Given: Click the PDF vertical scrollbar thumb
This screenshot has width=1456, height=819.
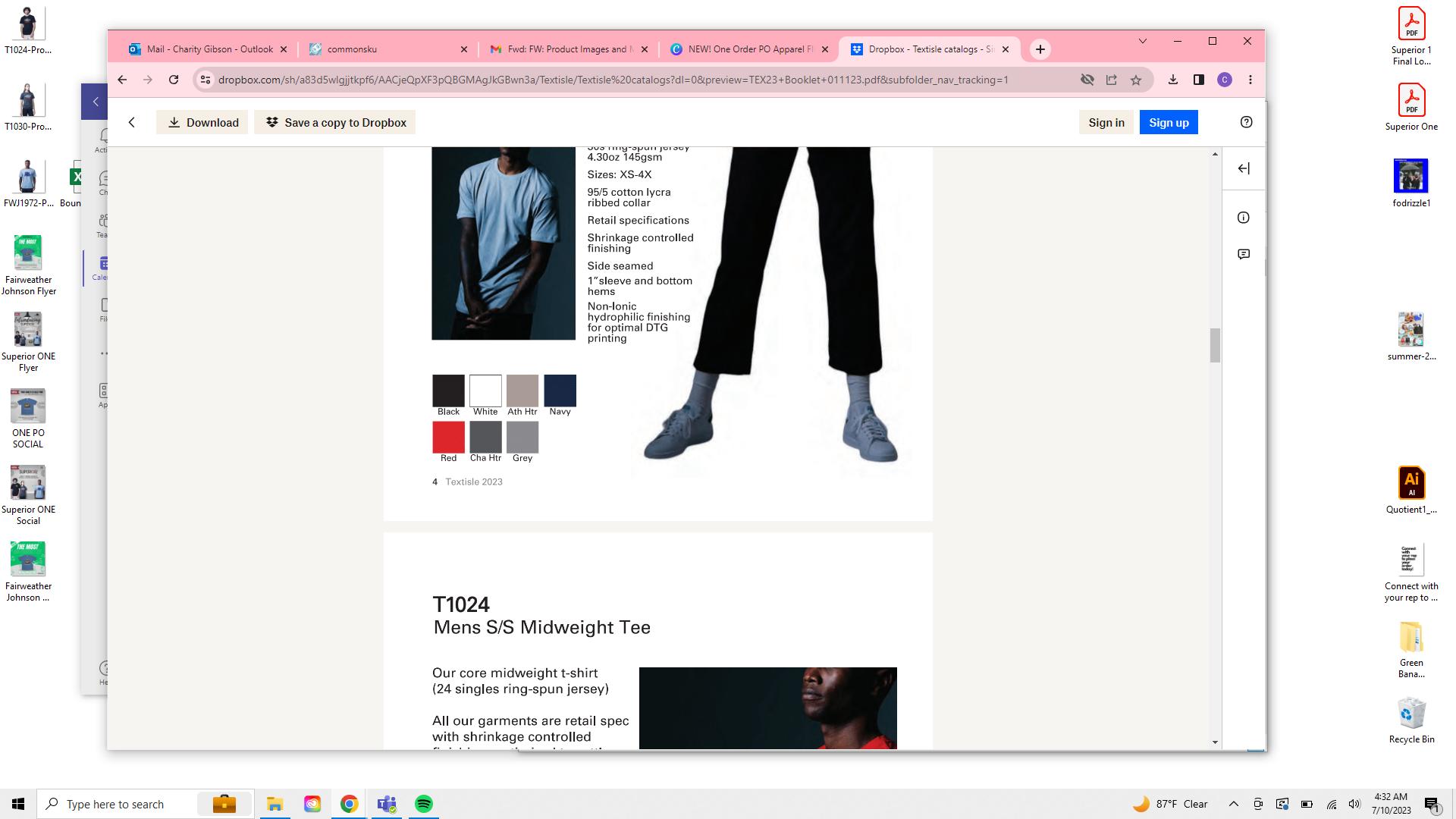Looking at the screenshot, I should click(x=1215, y=345).
